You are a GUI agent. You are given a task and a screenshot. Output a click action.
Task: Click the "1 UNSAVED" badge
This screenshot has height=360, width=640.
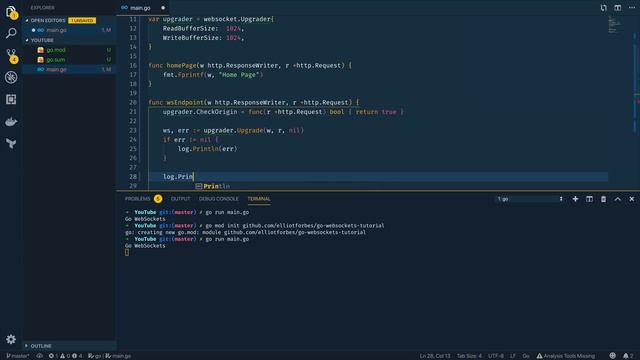point(82,20)
